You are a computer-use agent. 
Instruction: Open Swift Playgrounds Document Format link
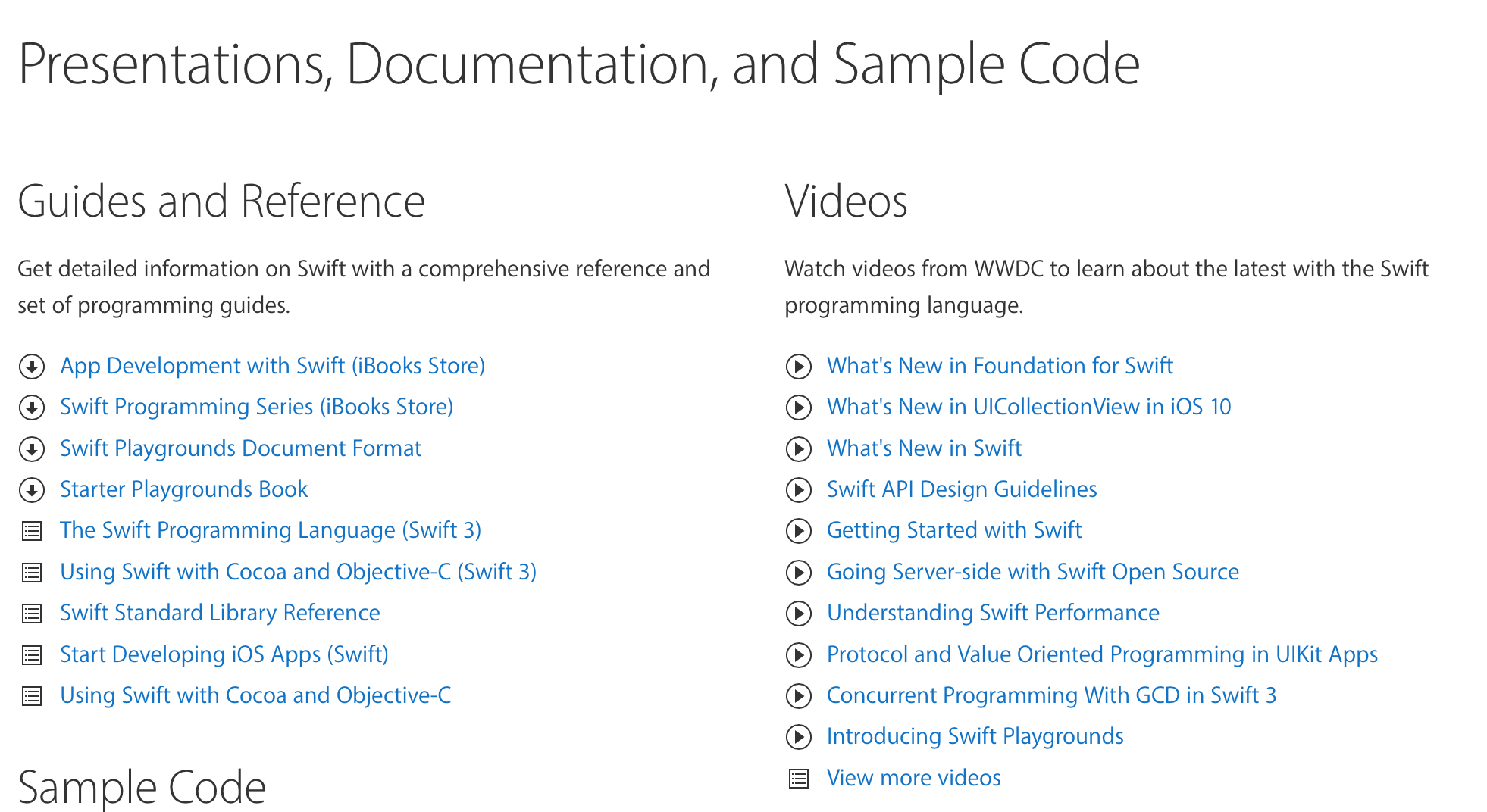coord(240,448)
